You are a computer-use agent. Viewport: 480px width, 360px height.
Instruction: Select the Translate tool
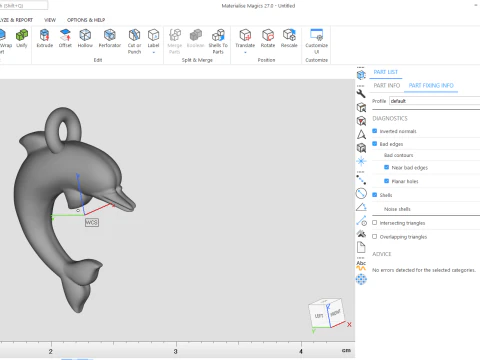coord(245,38)
